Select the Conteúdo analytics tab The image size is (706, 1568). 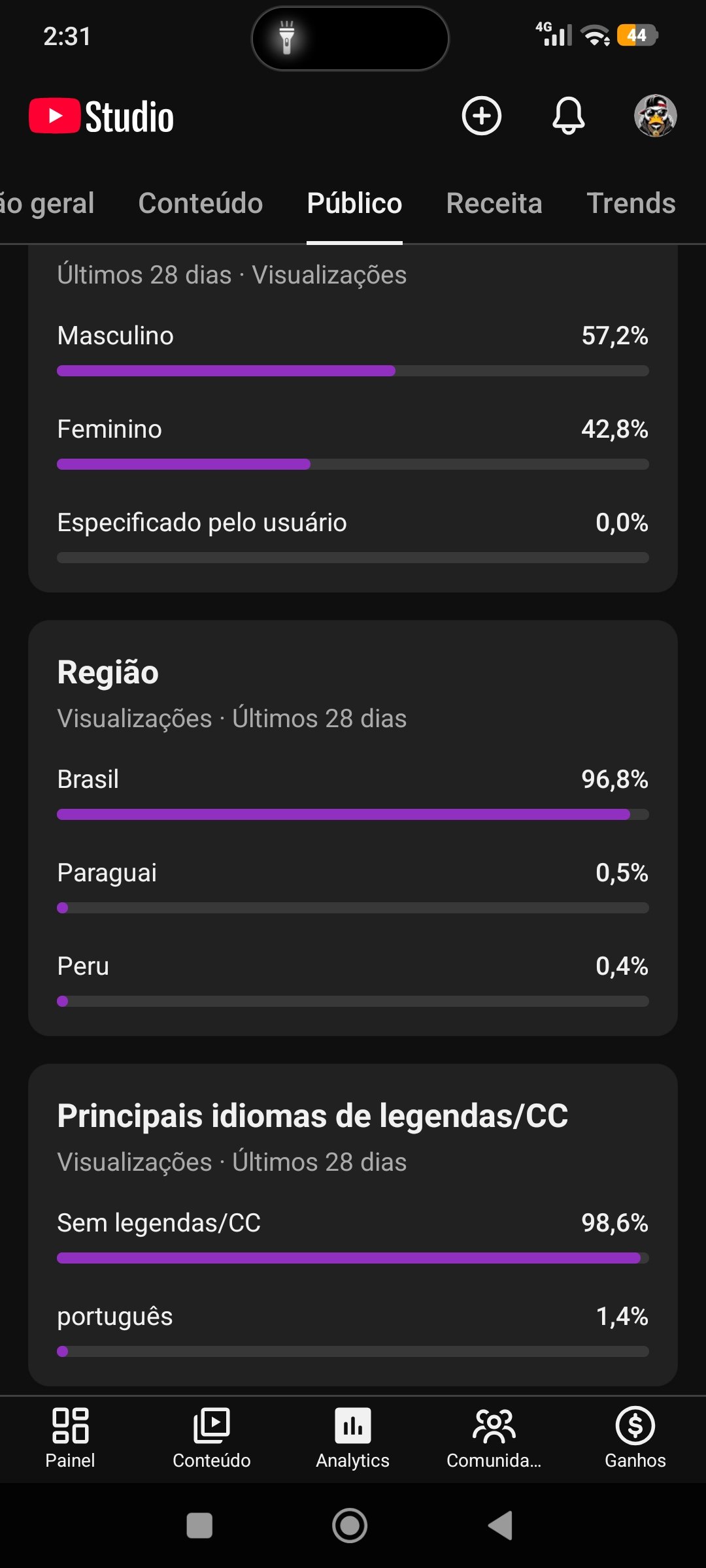[201, 203]
